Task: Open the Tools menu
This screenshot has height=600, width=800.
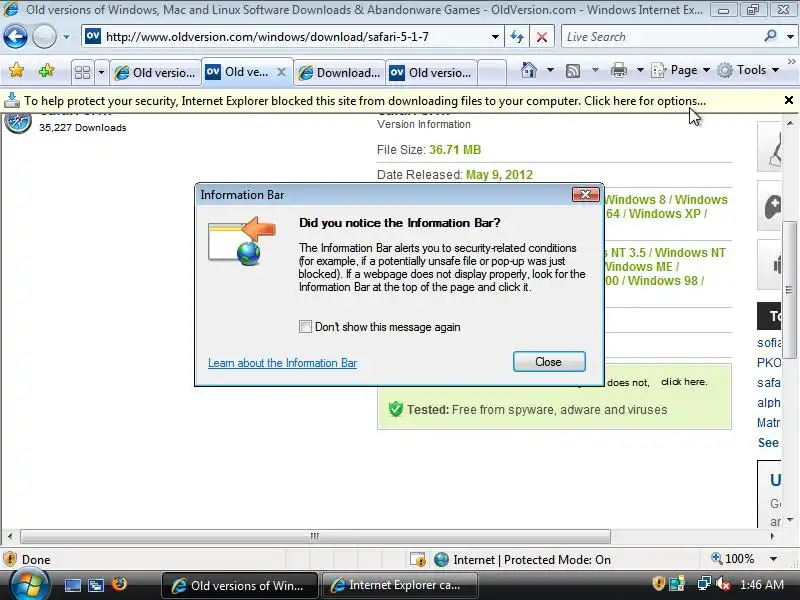Action: (748, 70)
